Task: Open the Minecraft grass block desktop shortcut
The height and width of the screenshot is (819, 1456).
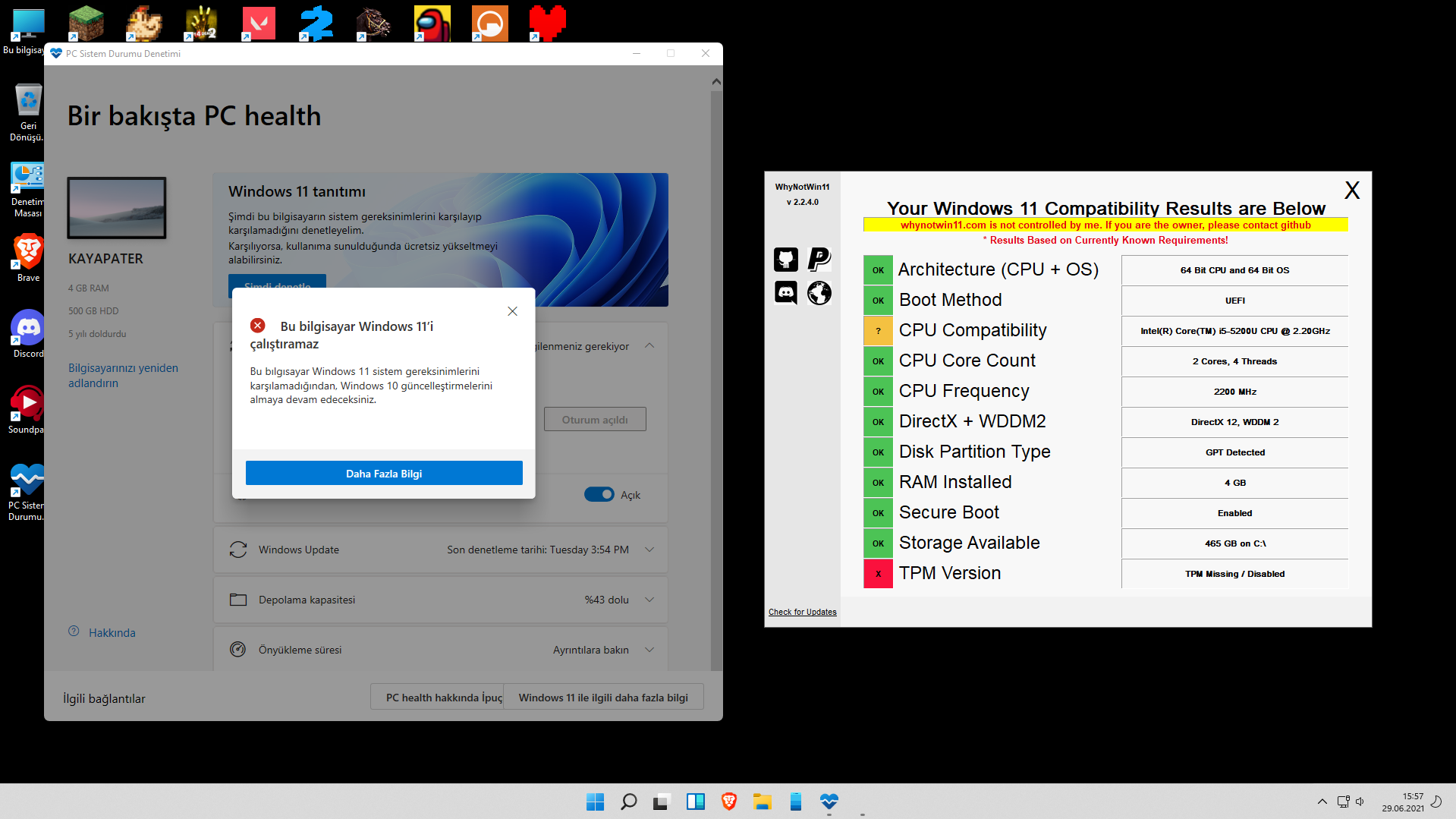Action: 86,24
